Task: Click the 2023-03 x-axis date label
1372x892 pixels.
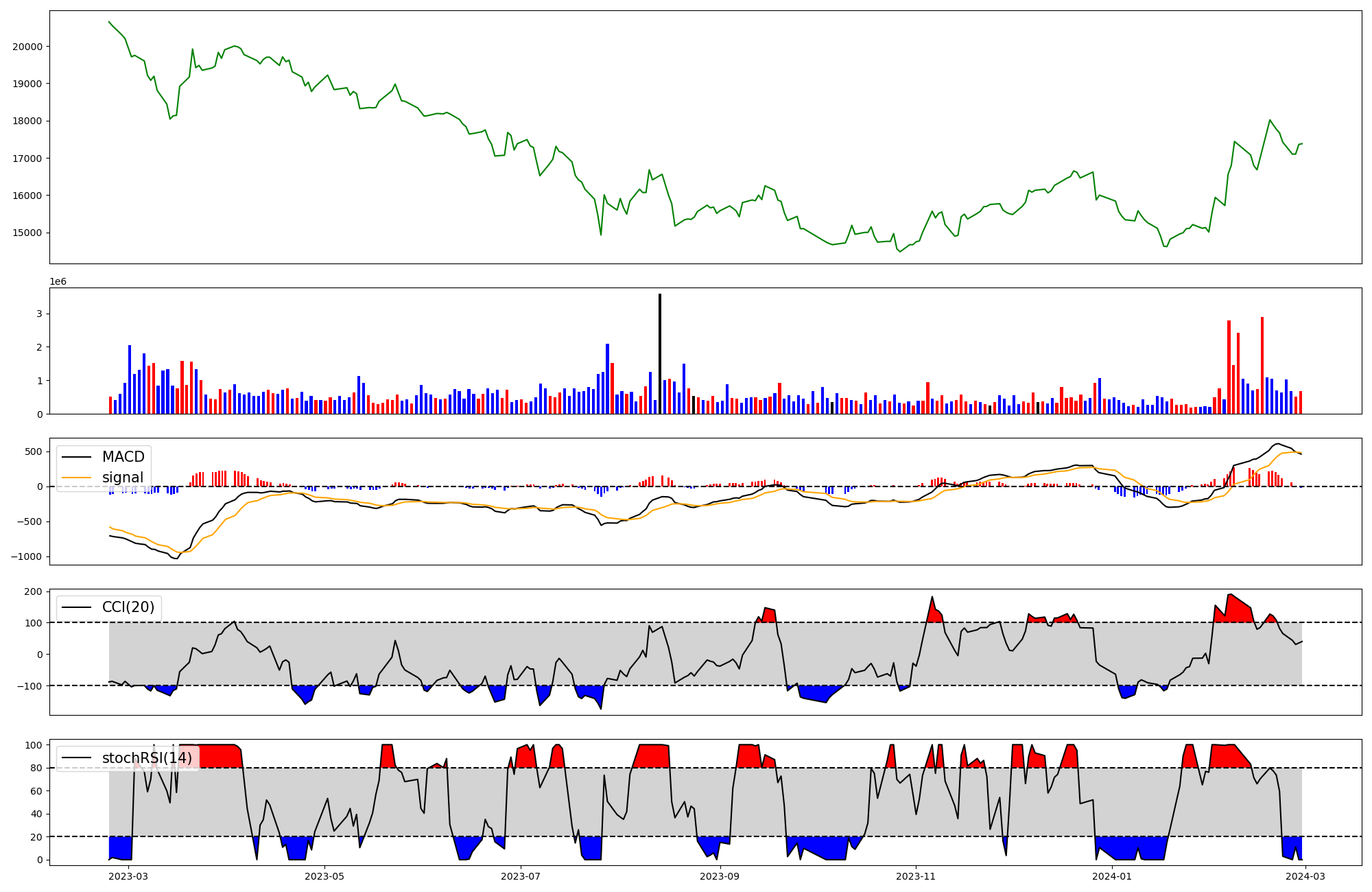Action: pyautogui.click(x=128, y=876)
